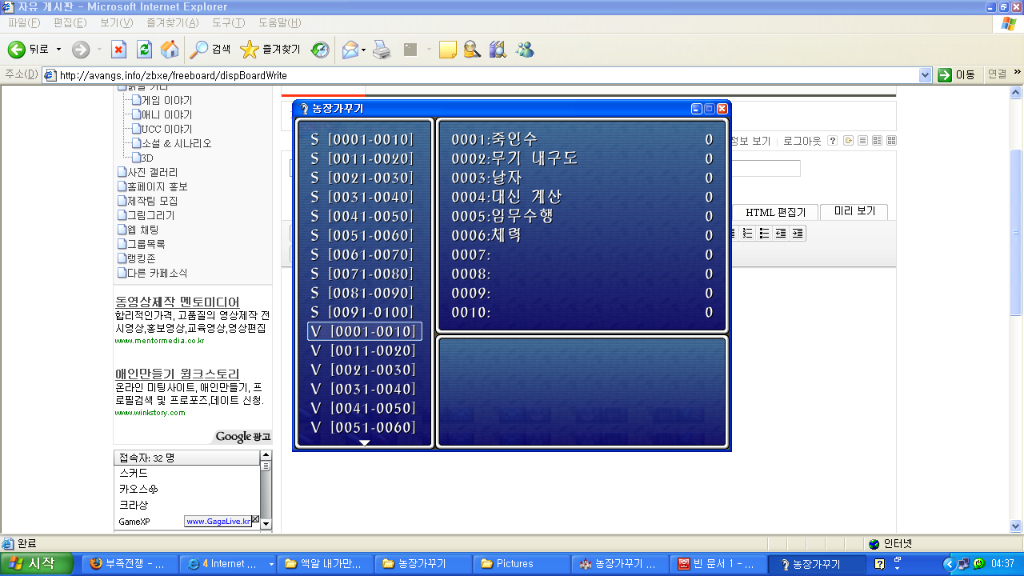Select S [0051-0060] in game list

(x=362, y=235)
